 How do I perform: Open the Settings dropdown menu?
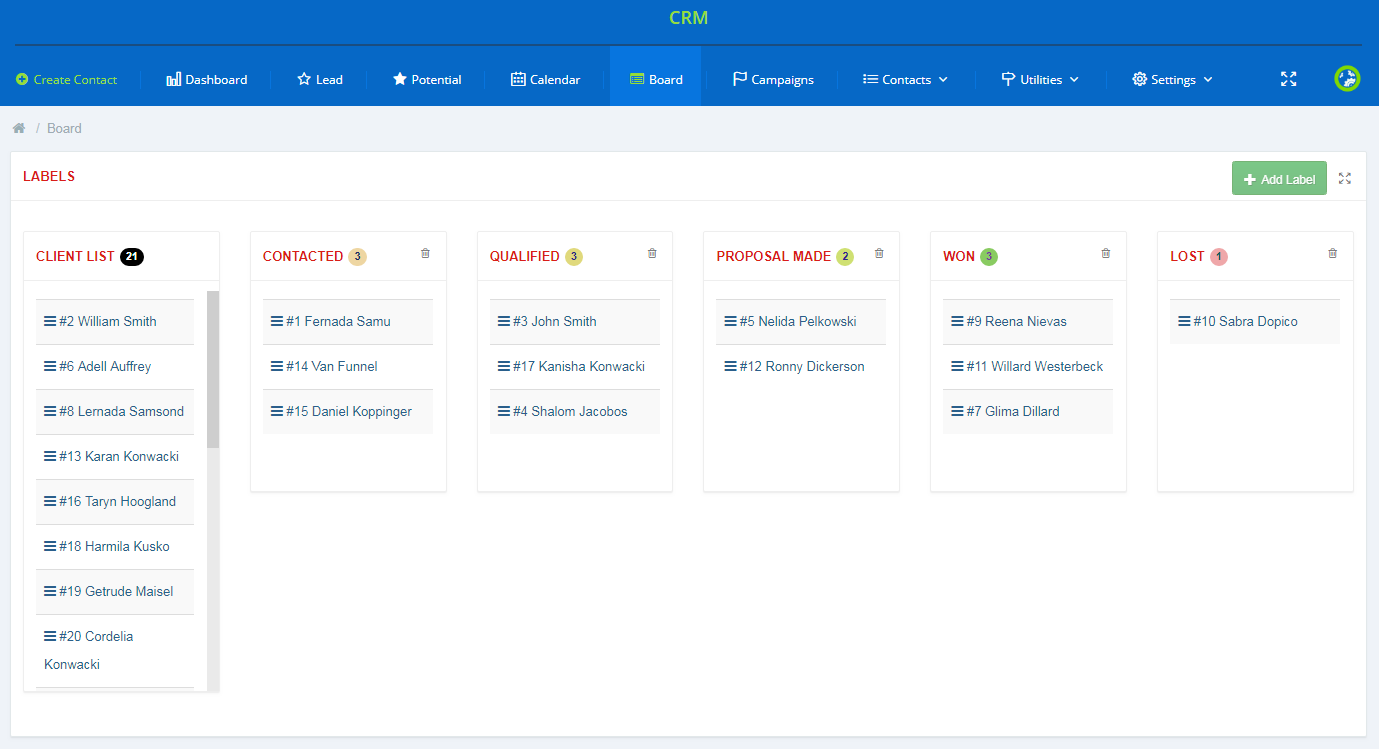[x=1172, y=79]
